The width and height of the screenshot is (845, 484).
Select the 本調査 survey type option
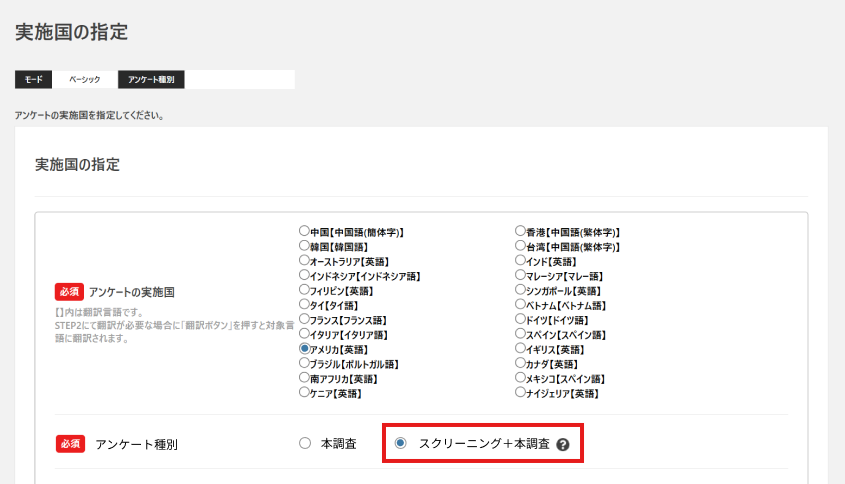pyautogui.click(x=305, y=443)
